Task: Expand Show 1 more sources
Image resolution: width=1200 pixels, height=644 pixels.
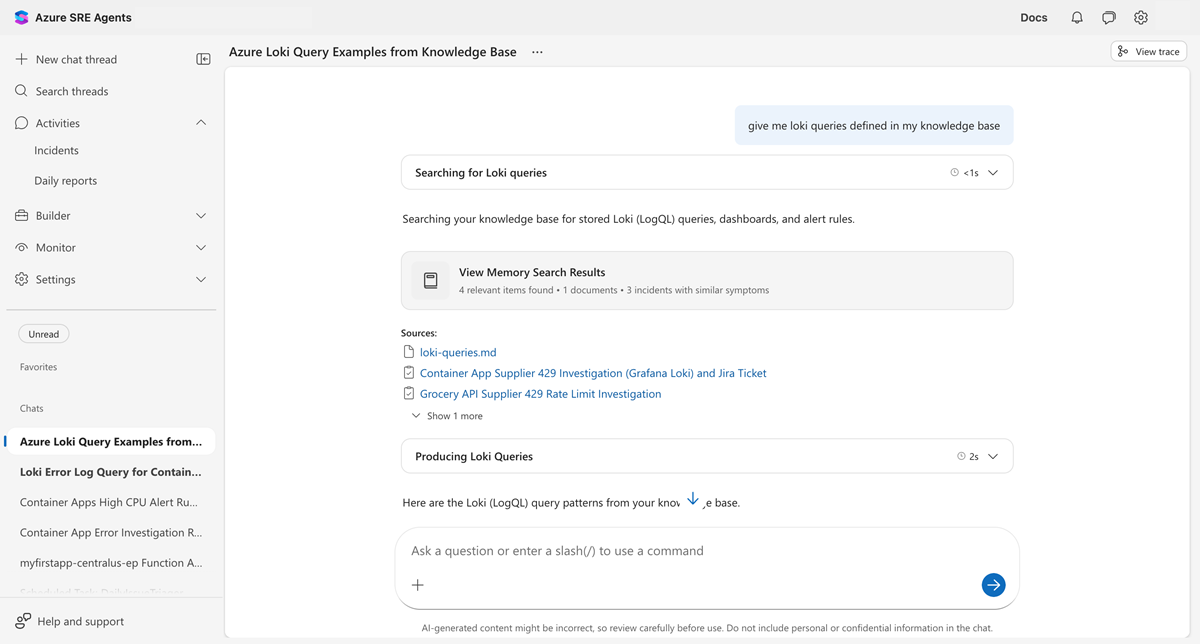Action: 447,416
